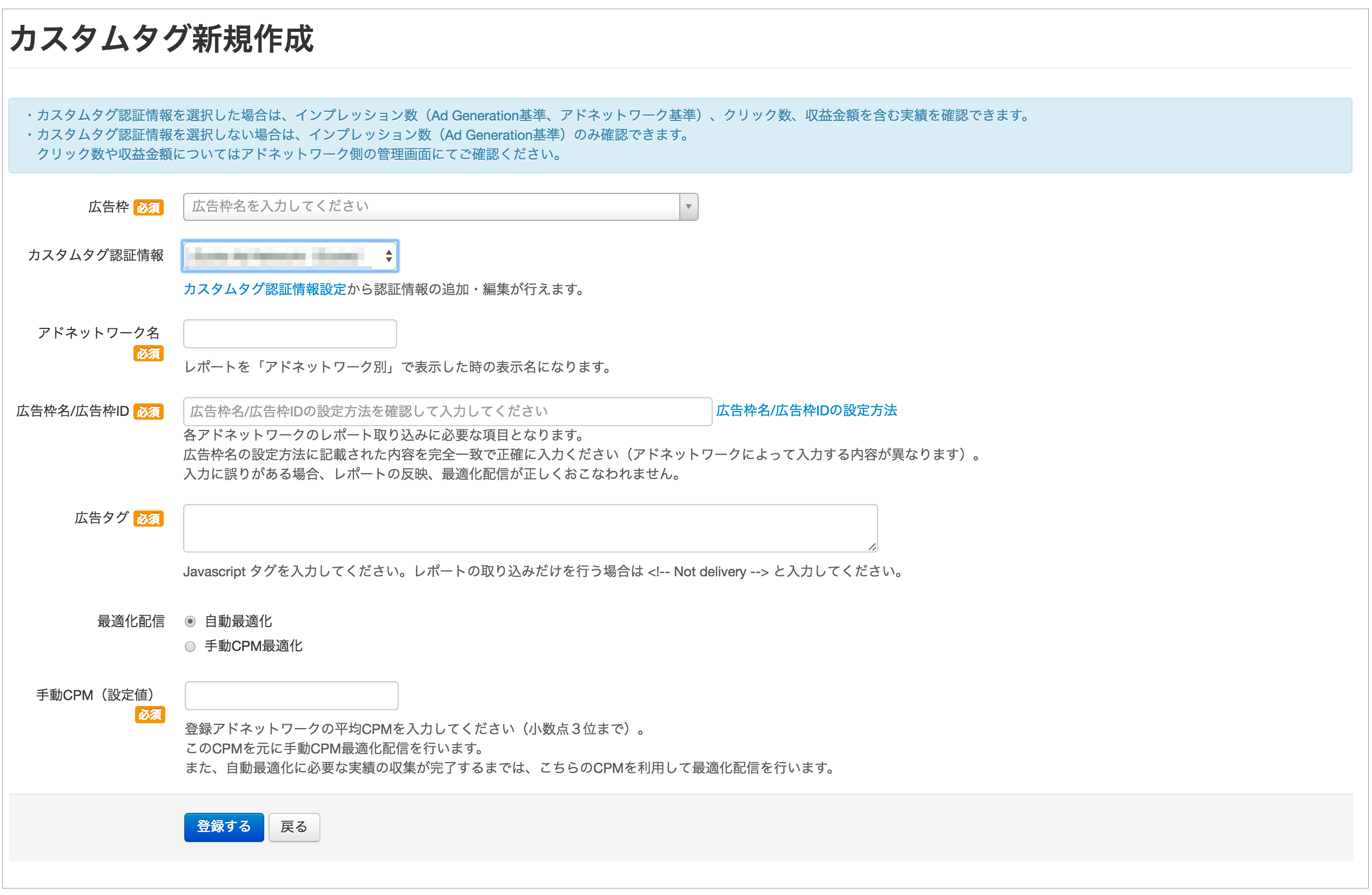Click the 手動CPM最適化 label text

253,646
